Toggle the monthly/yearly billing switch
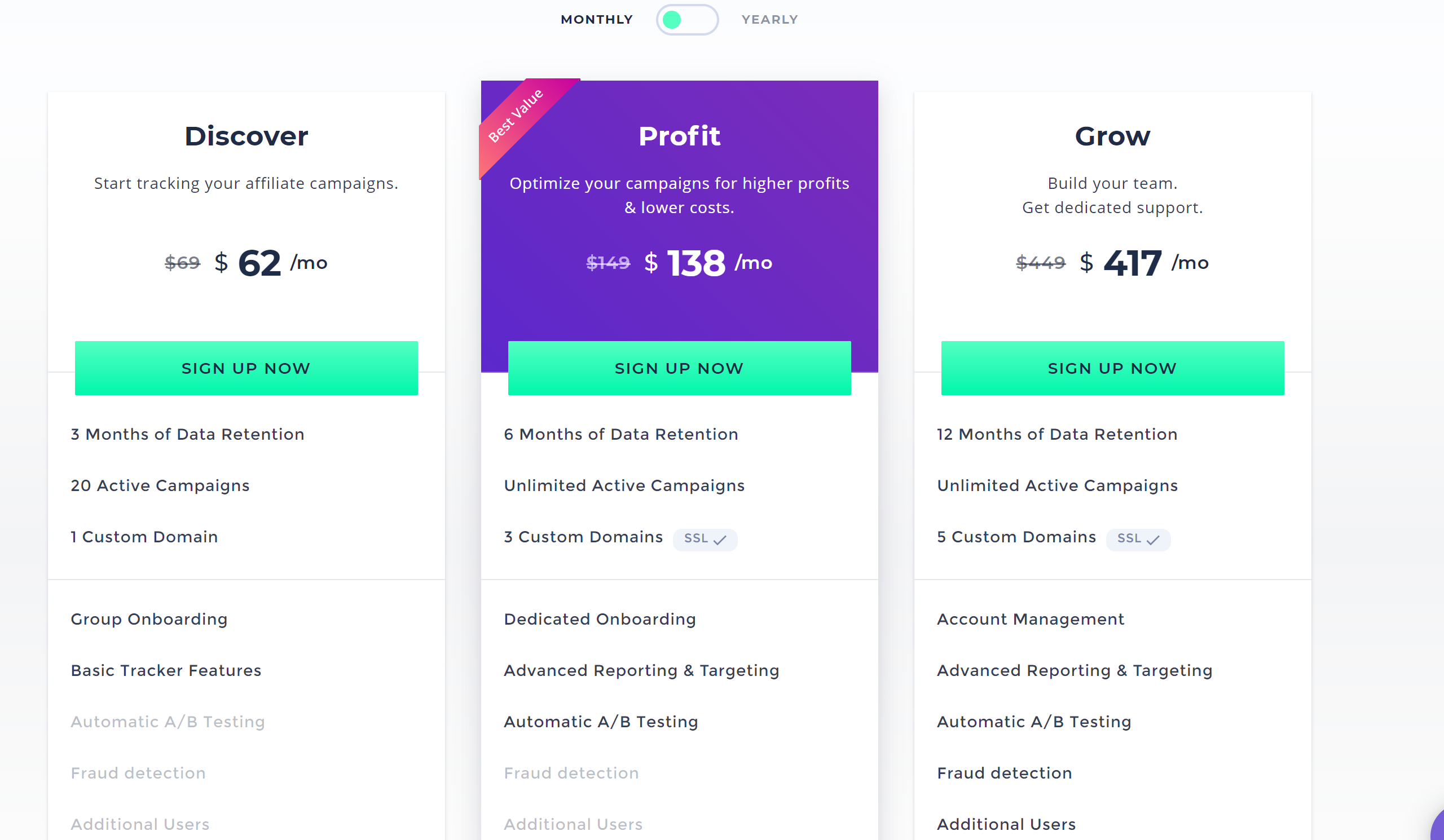This screenshot has width=1444, height=840. pyautogui.click(x=686, y=20)
